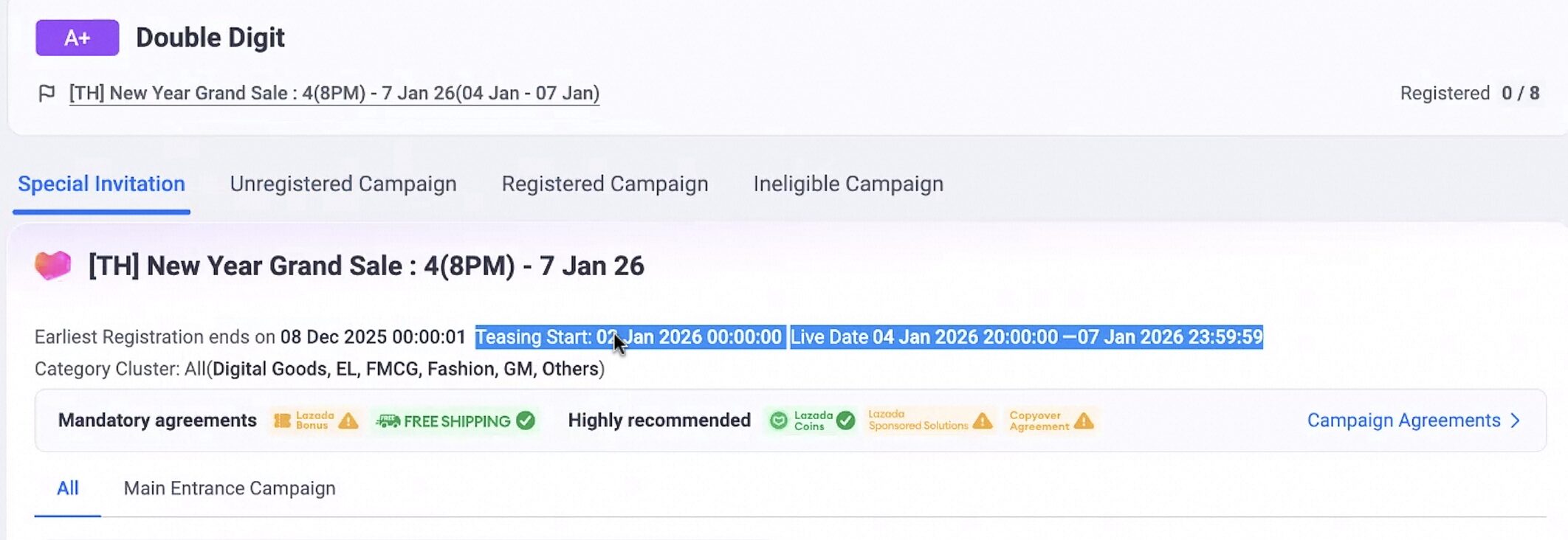Screen dimensions: 1568x540
Task: Click the highlighted Live Date text
Action: pyautogui.click(x=1026, y=337)
